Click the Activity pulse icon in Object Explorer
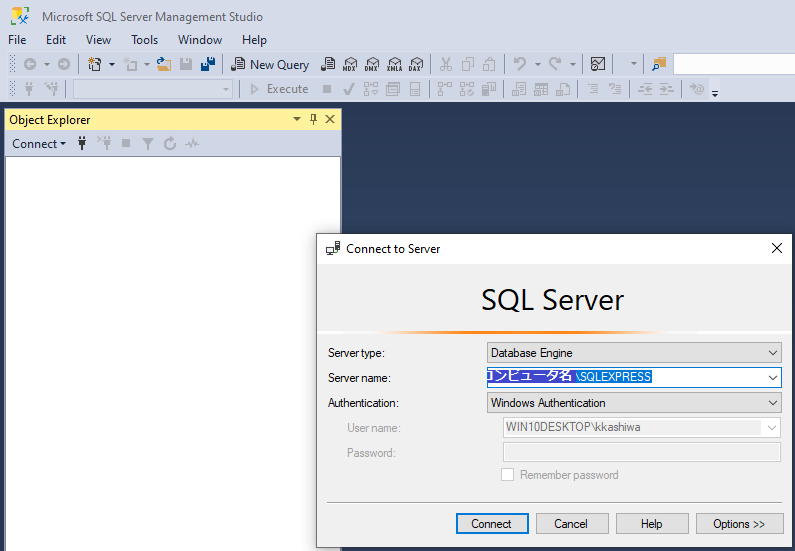This screenshot has width=795, height=551. tap(192, 144)
